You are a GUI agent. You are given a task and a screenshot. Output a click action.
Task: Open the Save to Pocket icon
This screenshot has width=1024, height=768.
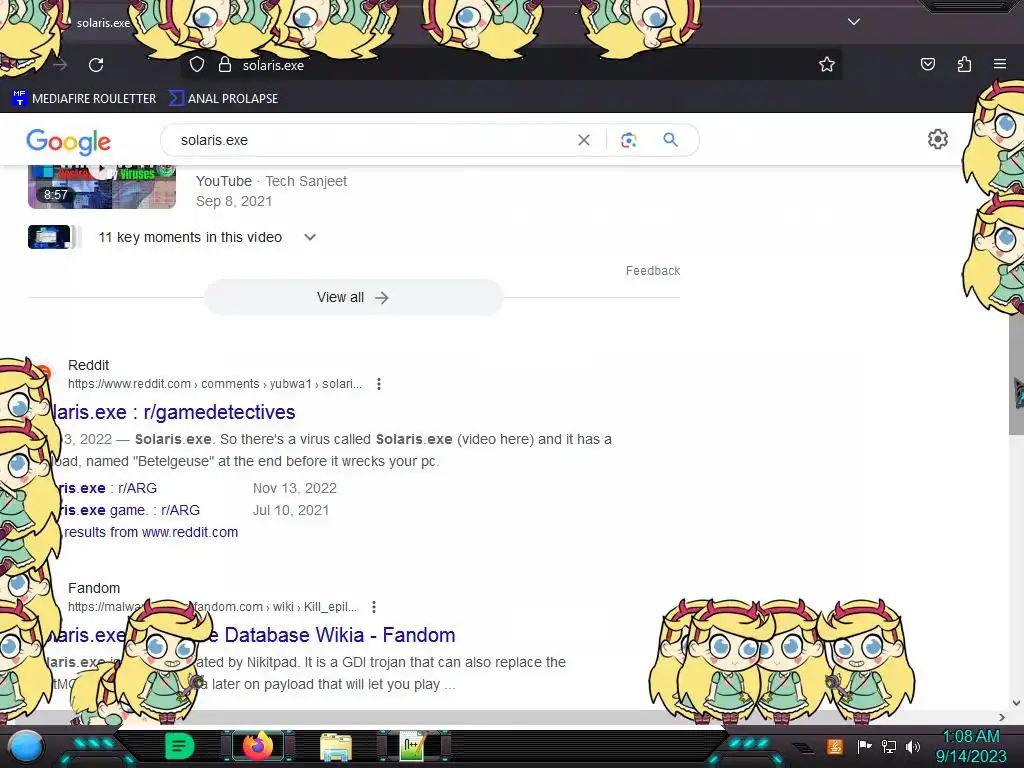click(x=927, y=64)
